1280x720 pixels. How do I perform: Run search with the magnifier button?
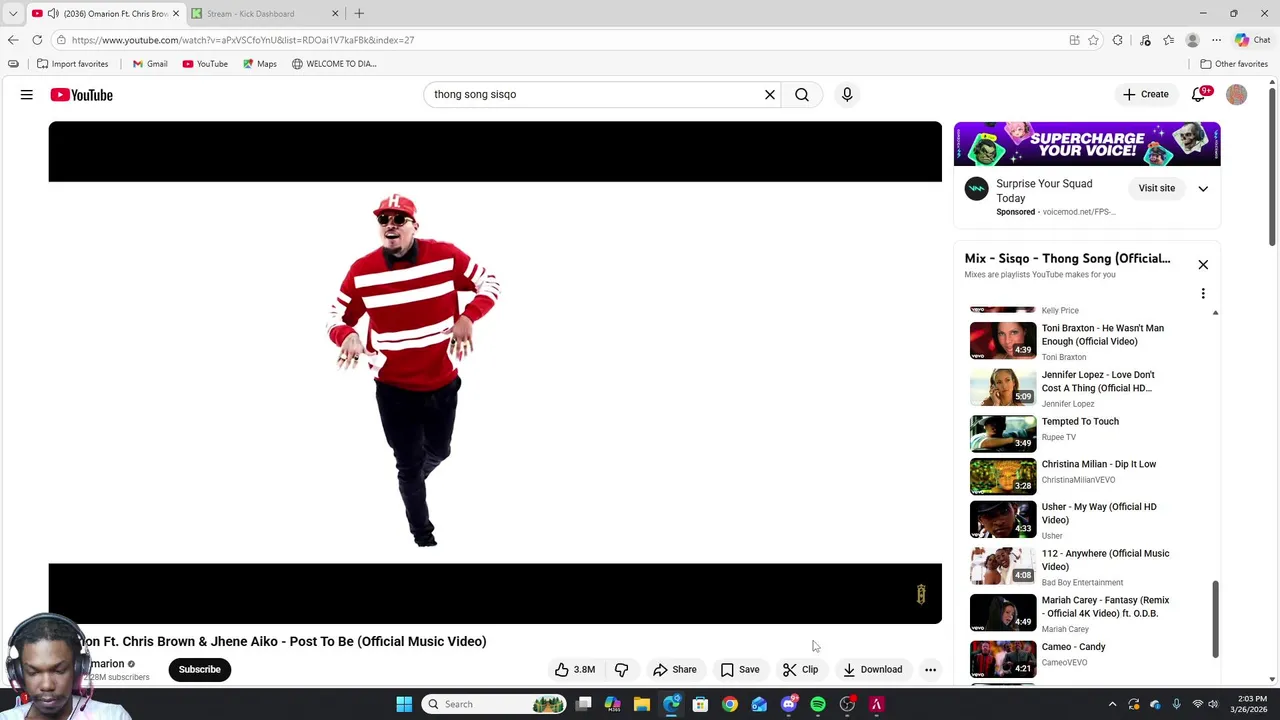[802, 95]
